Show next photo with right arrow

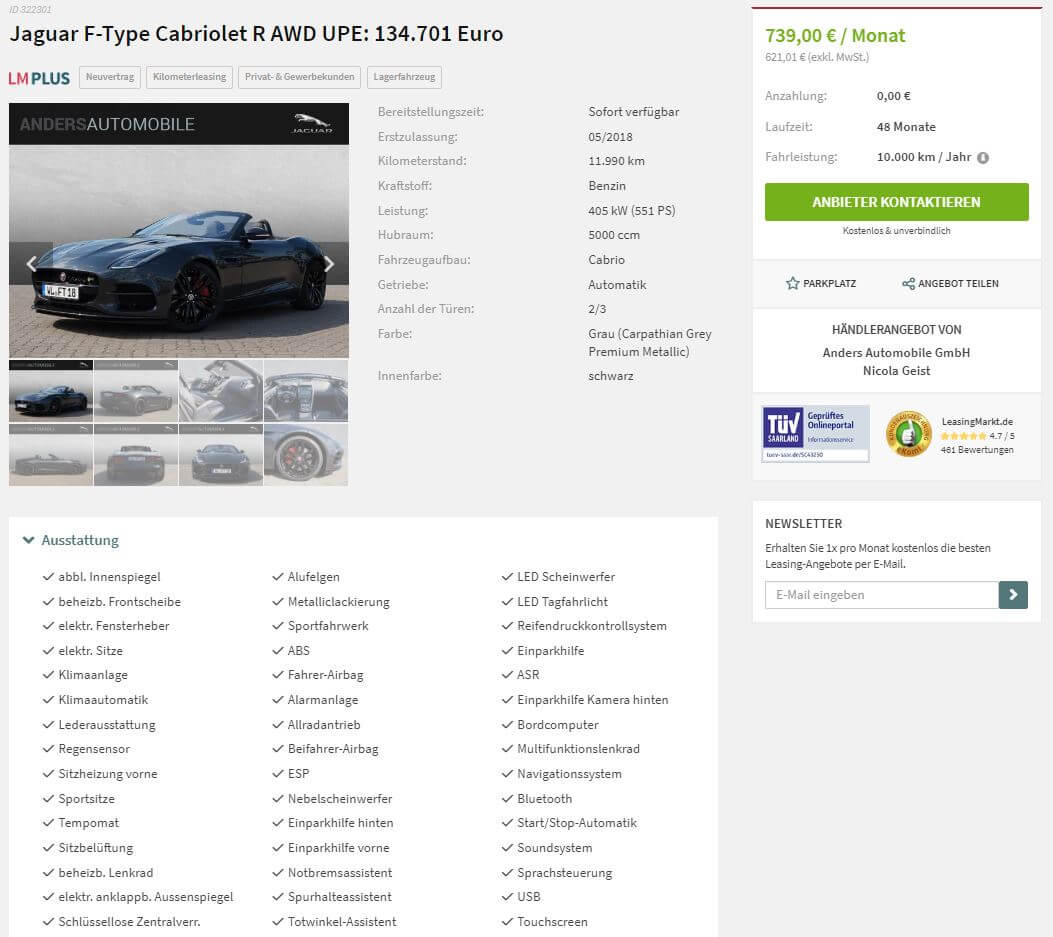coord(329,264)
